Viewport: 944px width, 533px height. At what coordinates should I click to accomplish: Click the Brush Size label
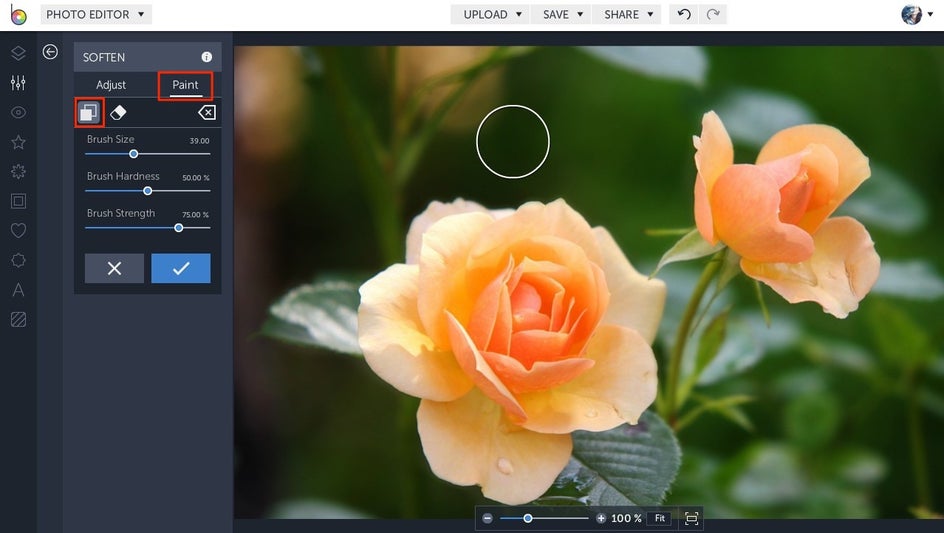click(111, 139)
